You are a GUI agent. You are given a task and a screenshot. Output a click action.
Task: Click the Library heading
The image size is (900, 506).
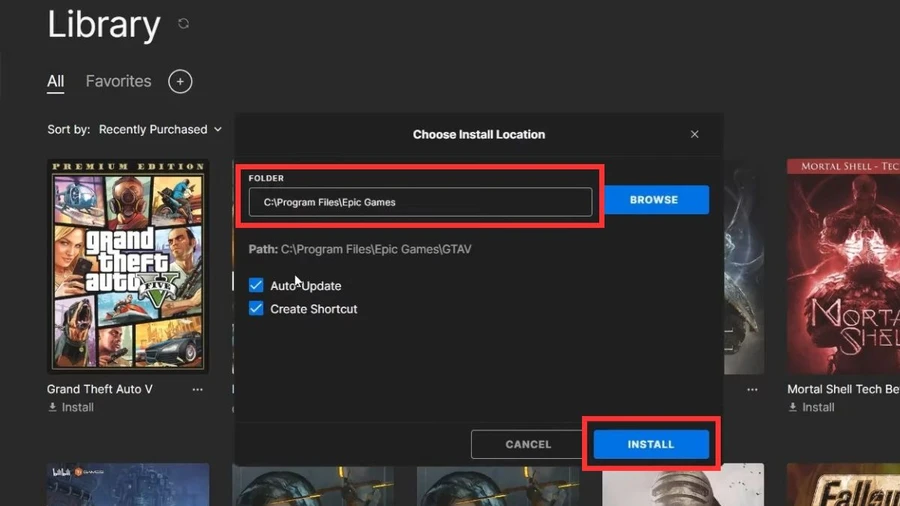(104, 25)
